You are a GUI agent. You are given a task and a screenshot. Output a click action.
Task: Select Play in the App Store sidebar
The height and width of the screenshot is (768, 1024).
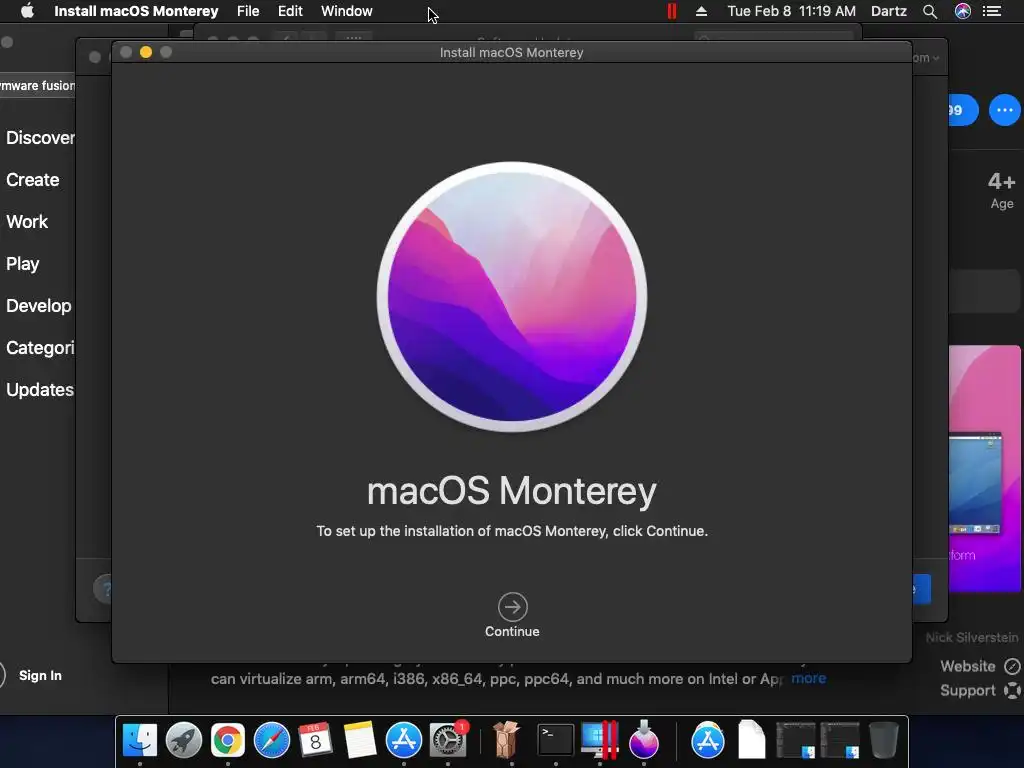point(23,264)
